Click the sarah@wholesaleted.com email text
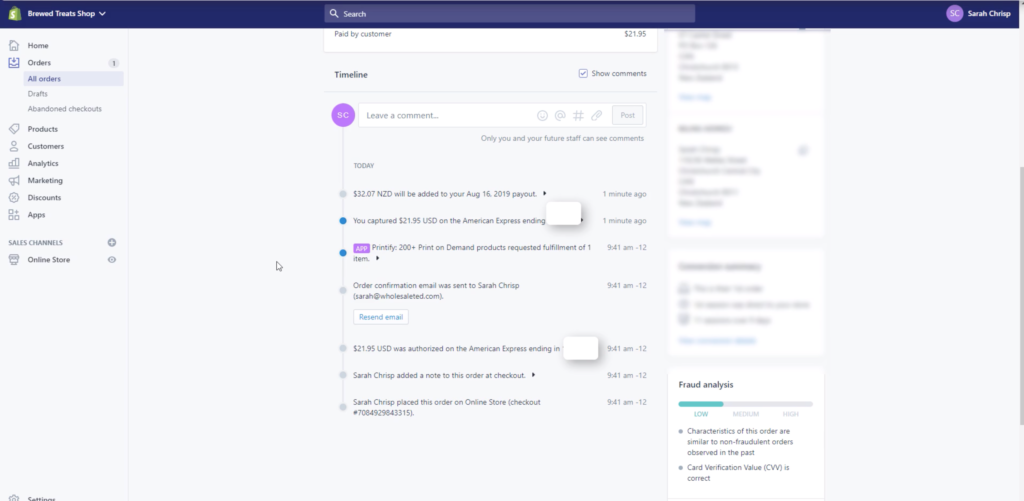 (398, 297)
